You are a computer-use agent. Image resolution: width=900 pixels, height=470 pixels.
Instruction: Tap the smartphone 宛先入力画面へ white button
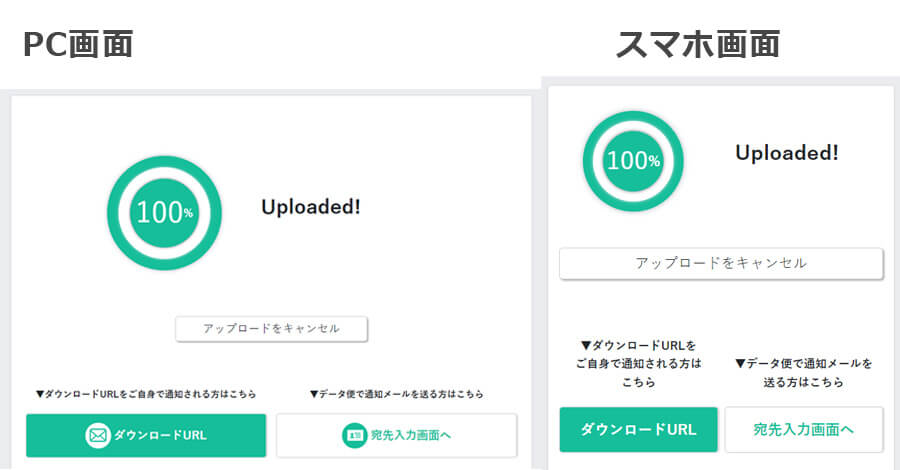[804, 429]
